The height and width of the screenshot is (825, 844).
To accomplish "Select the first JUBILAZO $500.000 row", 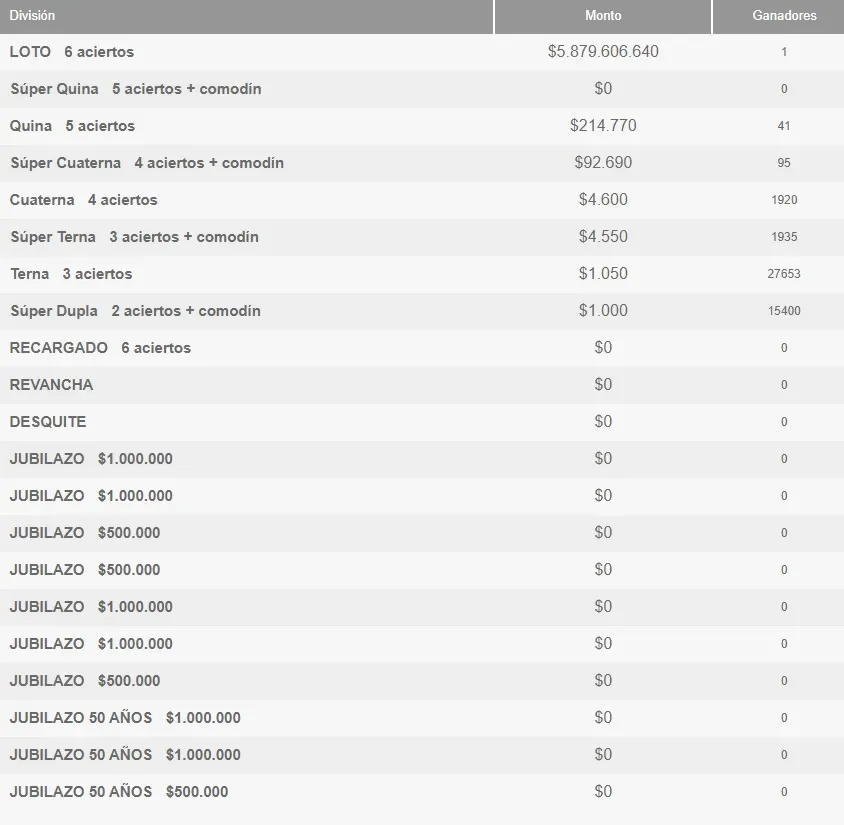I will [84, 532].
